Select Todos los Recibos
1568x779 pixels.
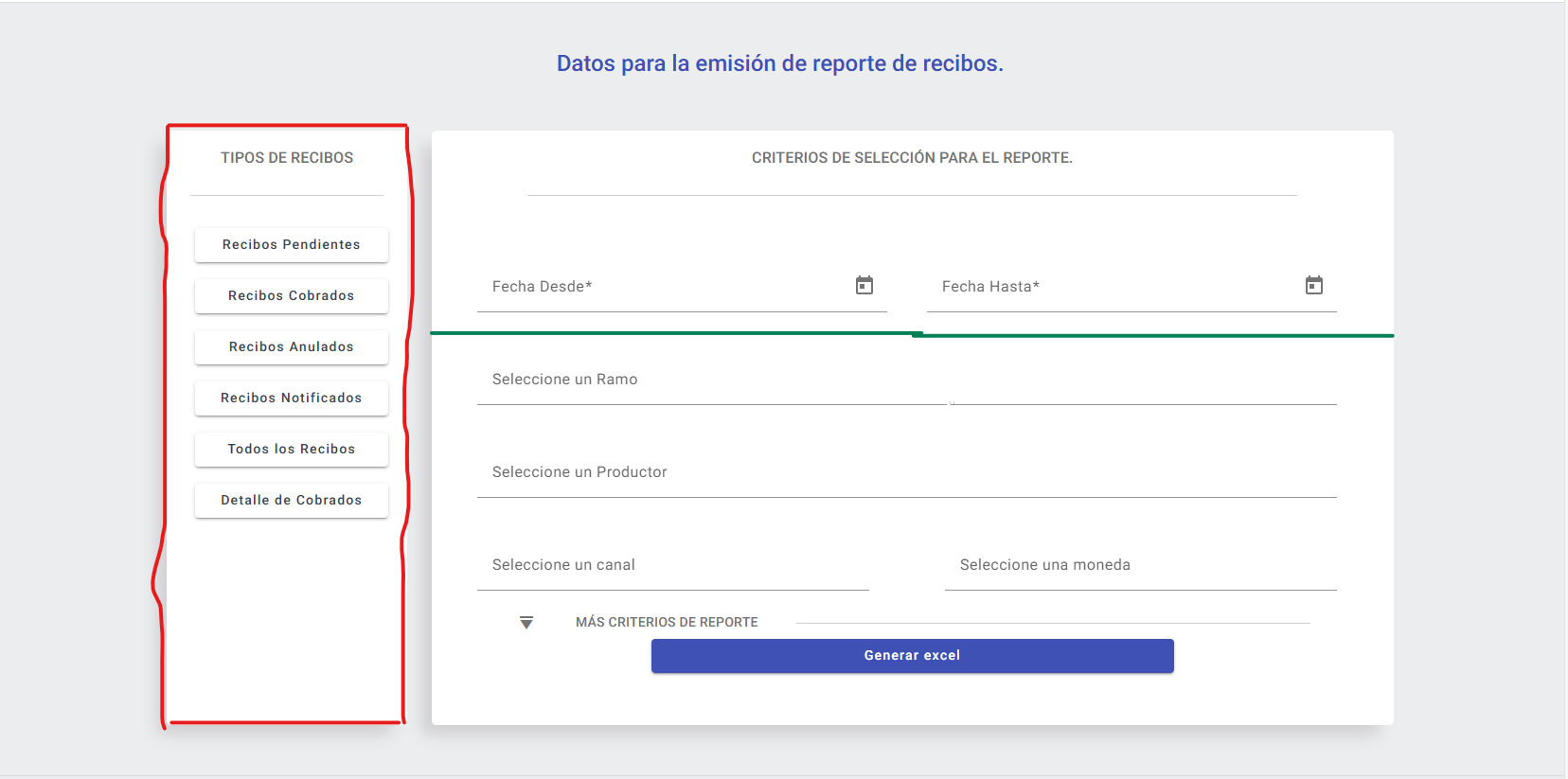pyautogui.click(x=291, y=450)
